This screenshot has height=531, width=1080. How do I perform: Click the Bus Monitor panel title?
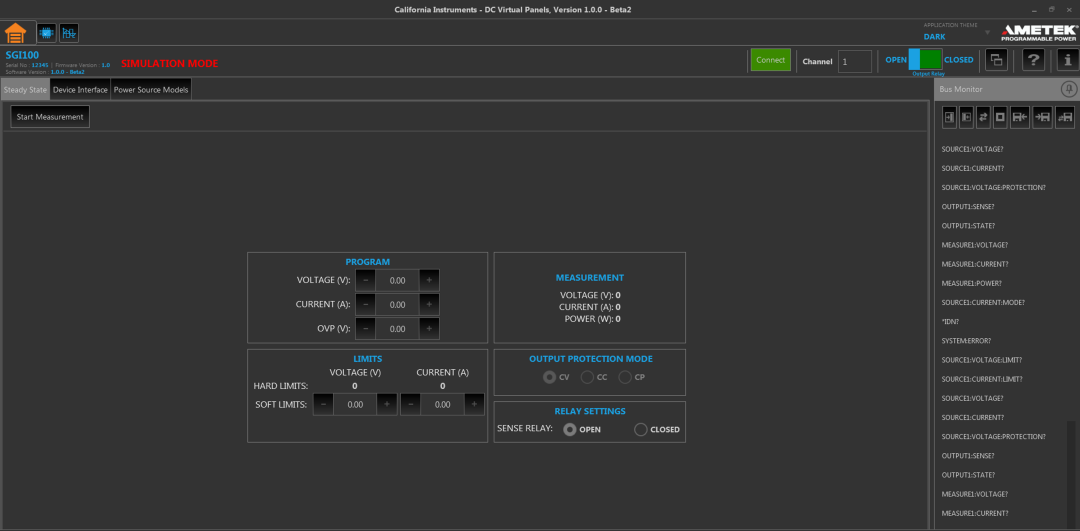tap(961, 90)
